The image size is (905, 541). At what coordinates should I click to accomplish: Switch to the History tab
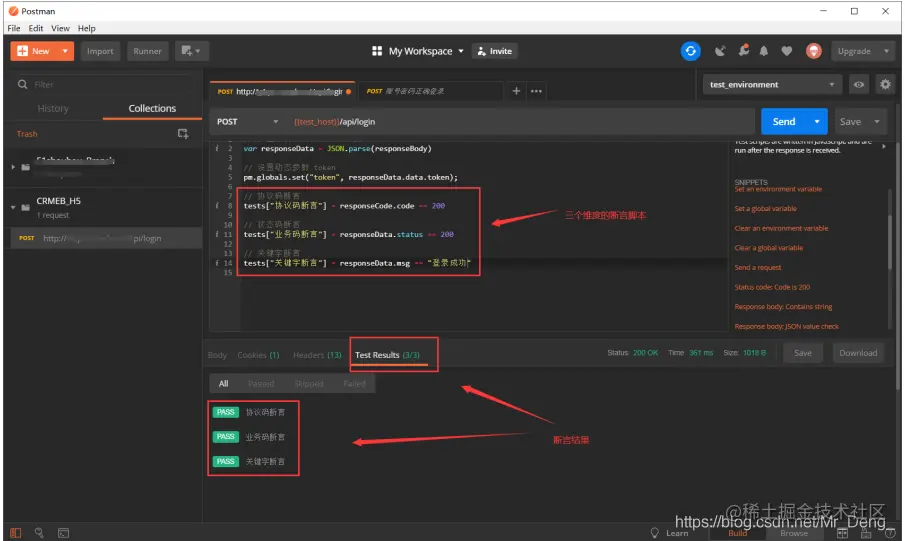pyautogui.click(x=53, y=108)
